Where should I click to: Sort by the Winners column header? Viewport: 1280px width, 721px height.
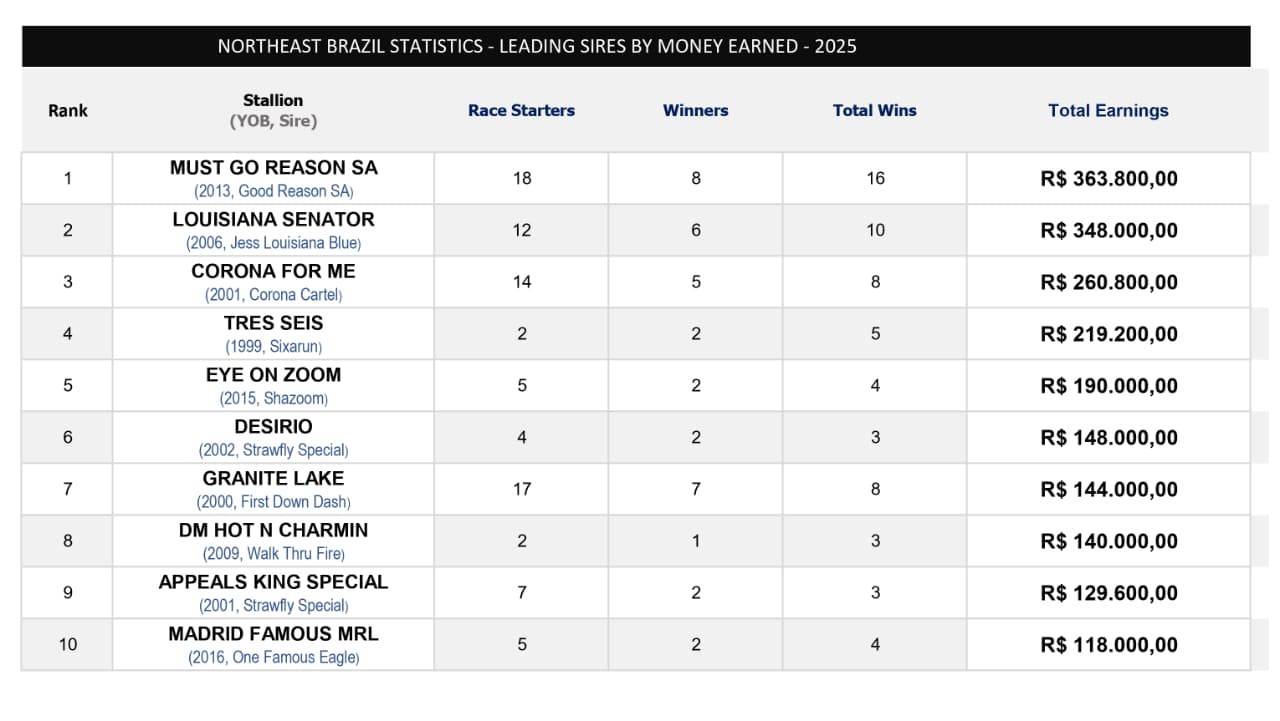pos(695,111)
